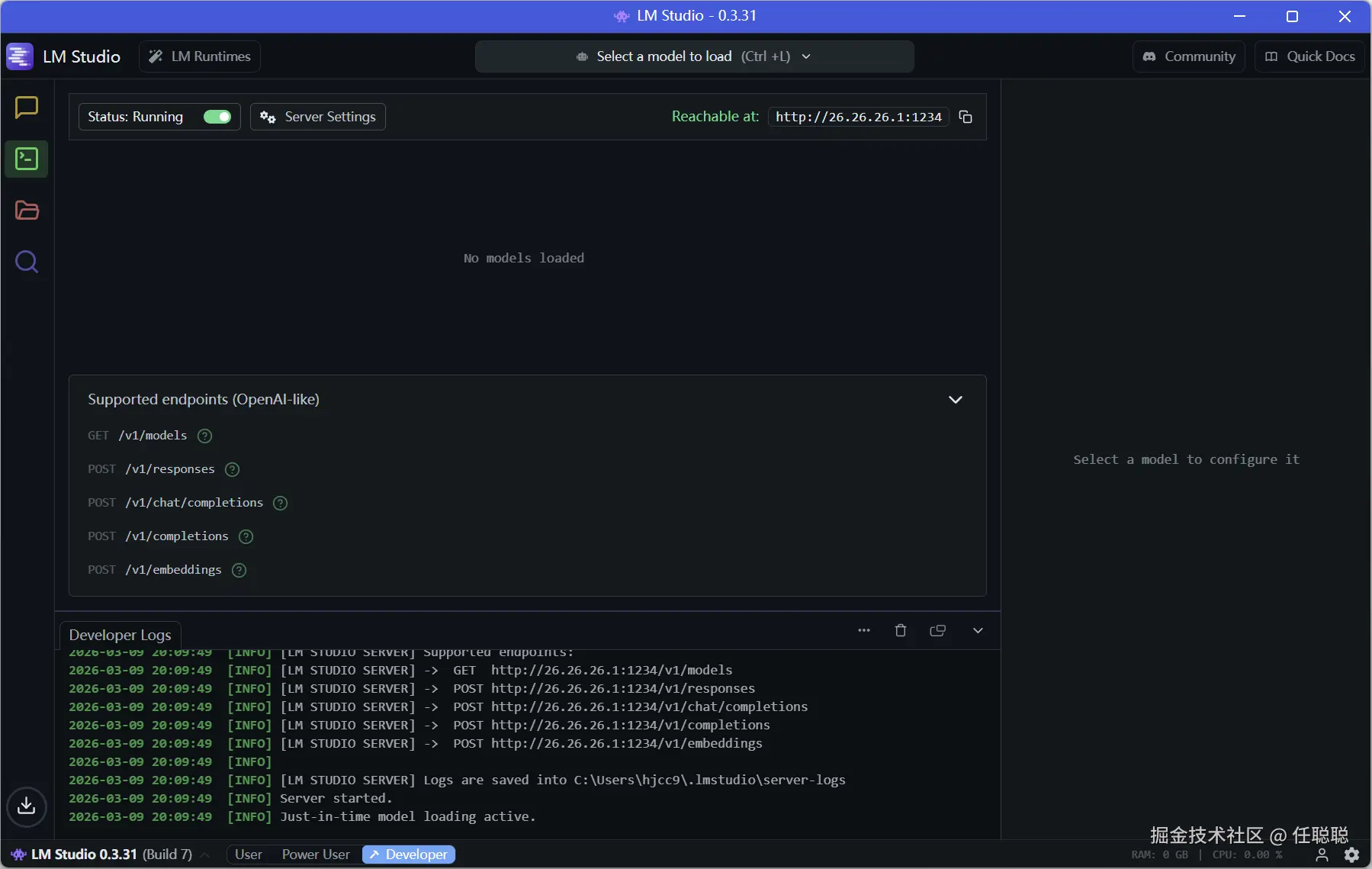Toggle the server Status Running switch
1372x869 pixels.
pos(217,117)
